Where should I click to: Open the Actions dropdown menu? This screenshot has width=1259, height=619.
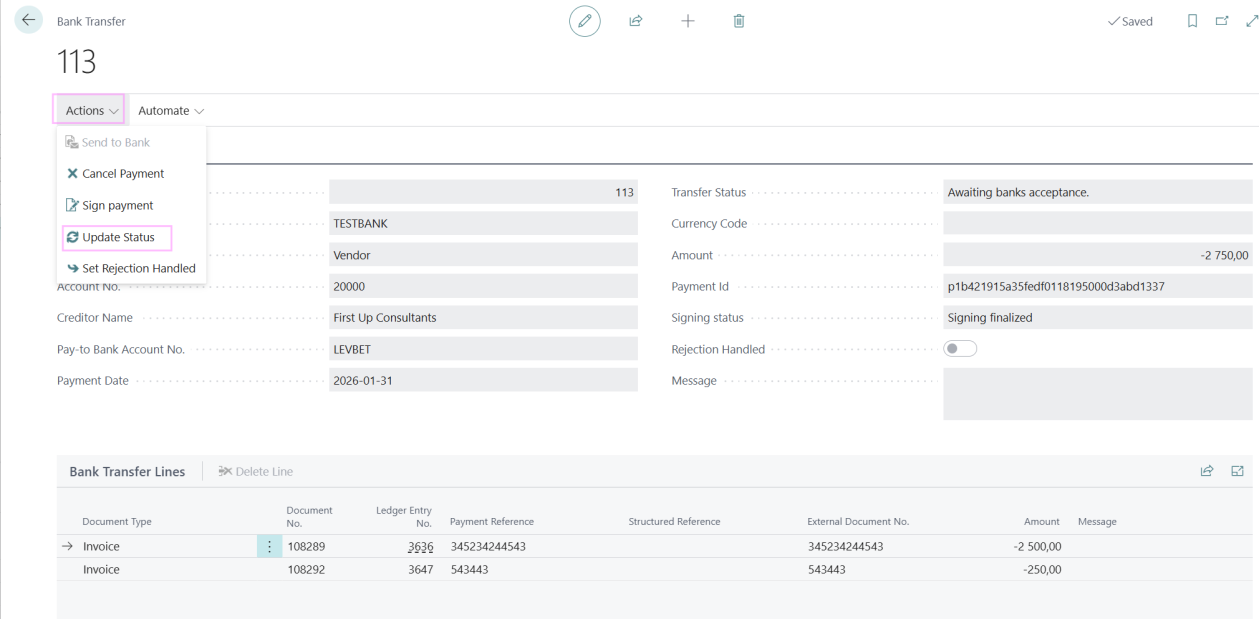pyautogui.click(x=89, y=110)
